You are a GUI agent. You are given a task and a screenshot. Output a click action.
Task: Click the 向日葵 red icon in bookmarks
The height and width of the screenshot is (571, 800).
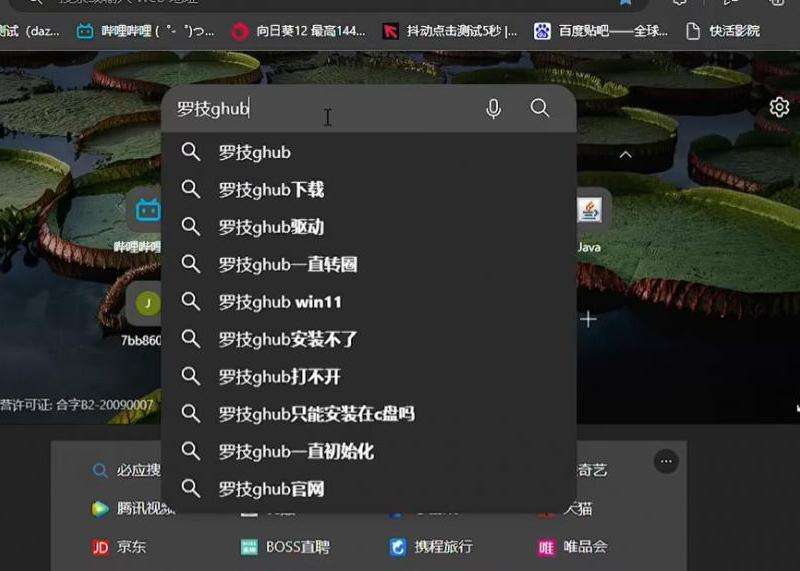point(239,32)
